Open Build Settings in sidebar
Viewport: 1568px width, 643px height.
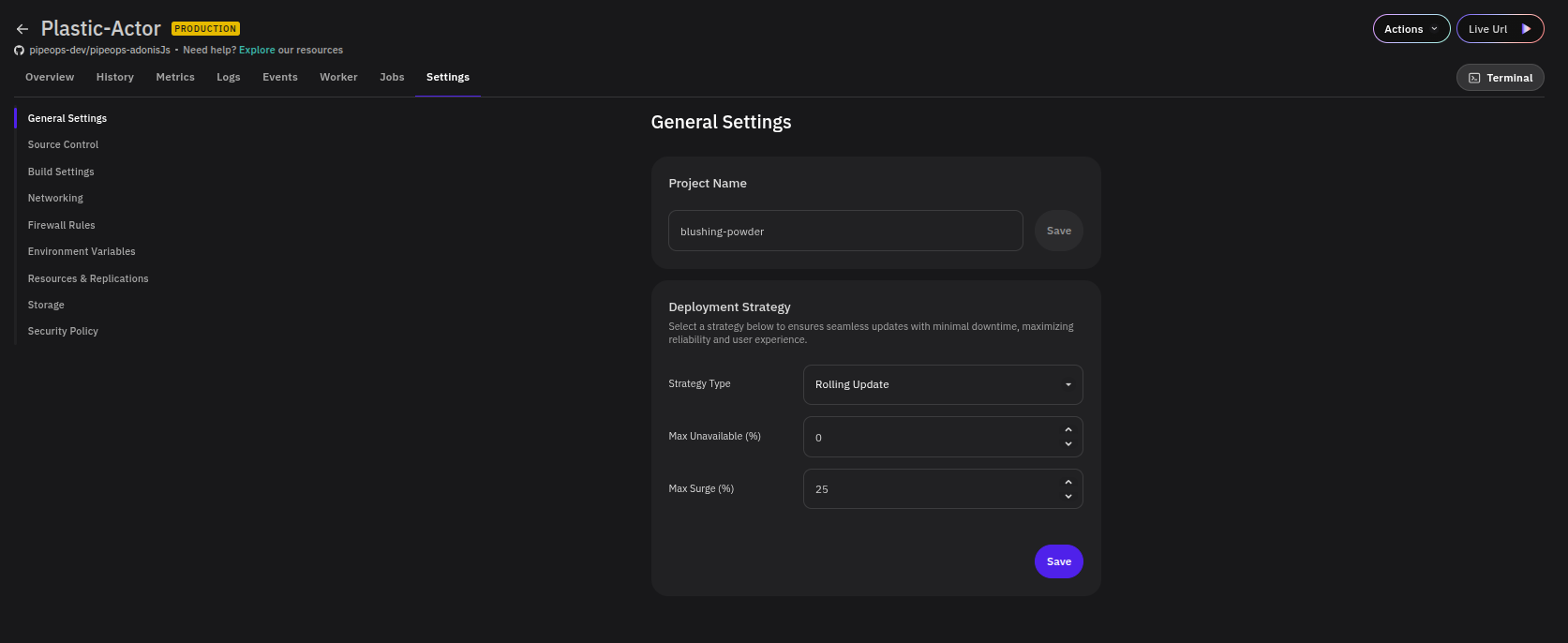(x=61, y=172)
